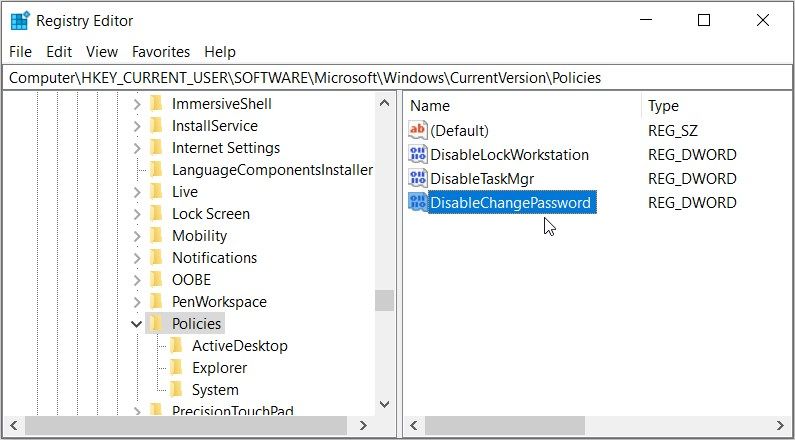This screenshot has height=440, width=795.
Task: Expand the Live key
Action: point(137,192)
